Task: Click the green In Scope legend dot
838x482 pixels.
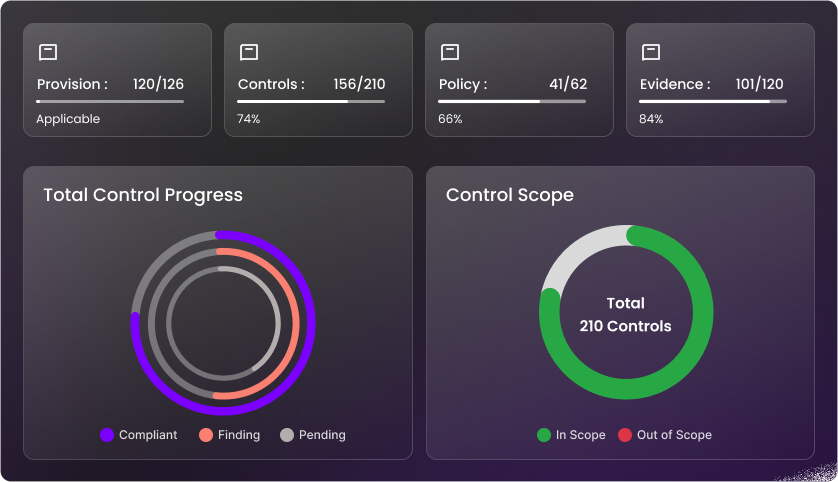Action: [544, 435]
